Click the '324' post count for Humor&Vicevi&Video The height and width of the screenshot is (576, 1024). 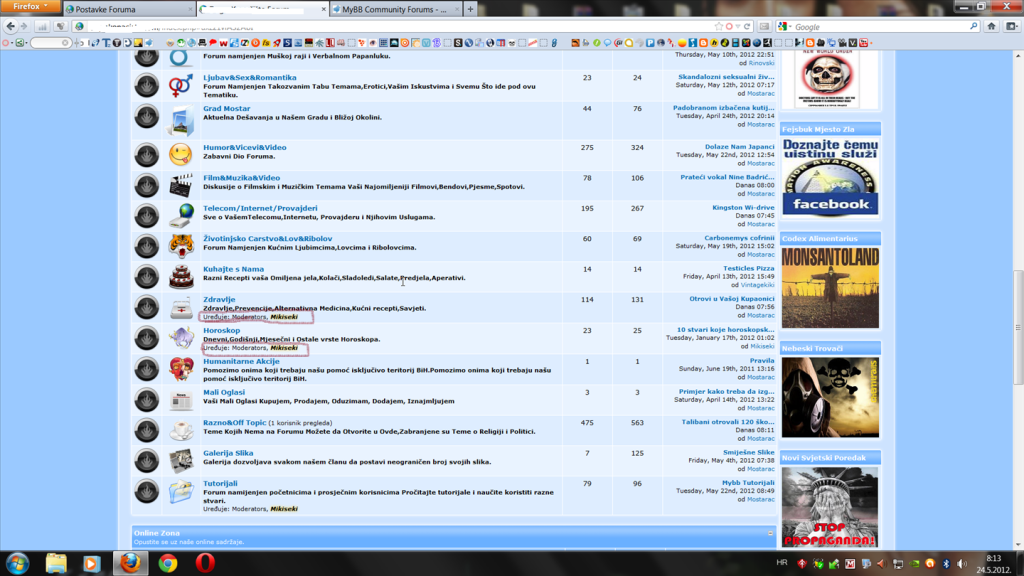[637, 148]
